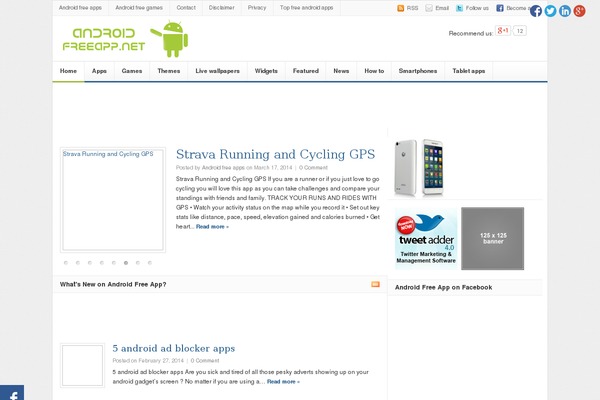Select the eighth slider pagination dot
The width and height of the screenshot is (600, 400).
150,263
